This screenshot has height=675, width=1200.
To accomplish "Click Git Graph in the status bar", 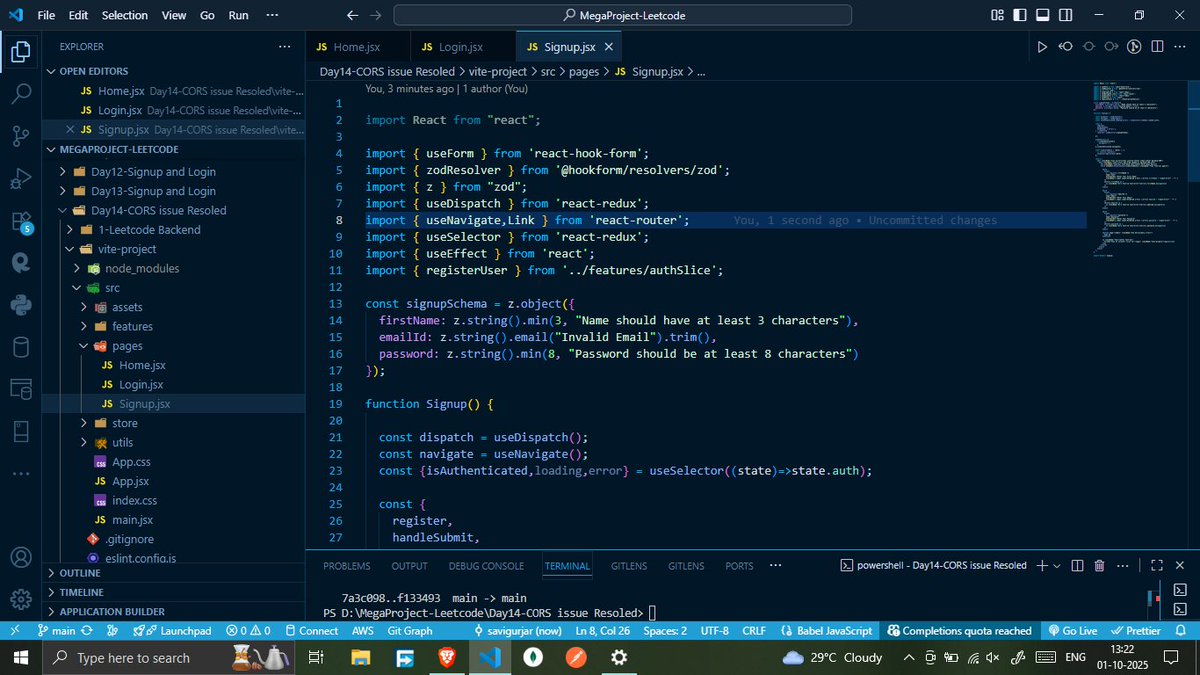I will click(x=409, y=631).
